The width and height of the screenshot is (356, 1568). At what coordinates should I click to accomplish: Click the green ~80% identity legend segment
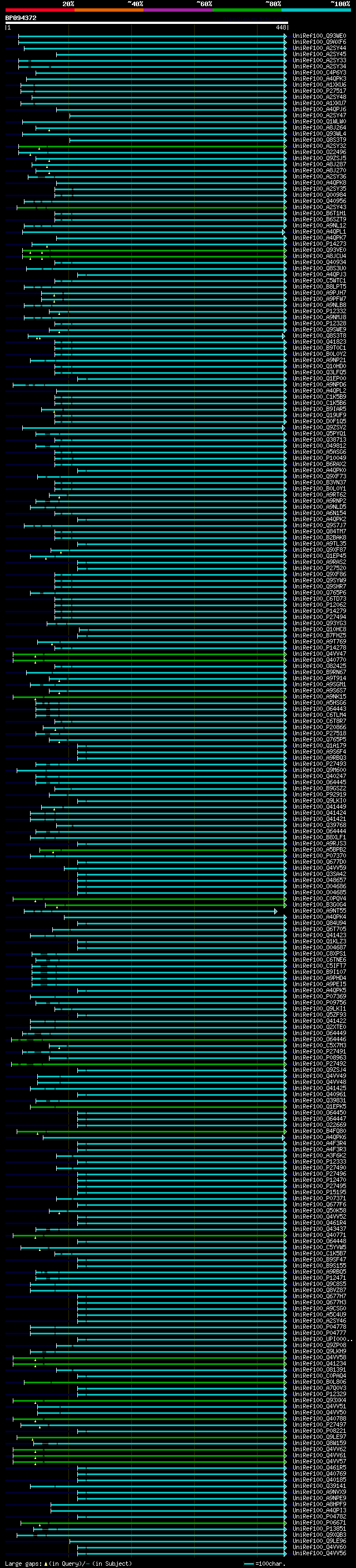point(247,10)
